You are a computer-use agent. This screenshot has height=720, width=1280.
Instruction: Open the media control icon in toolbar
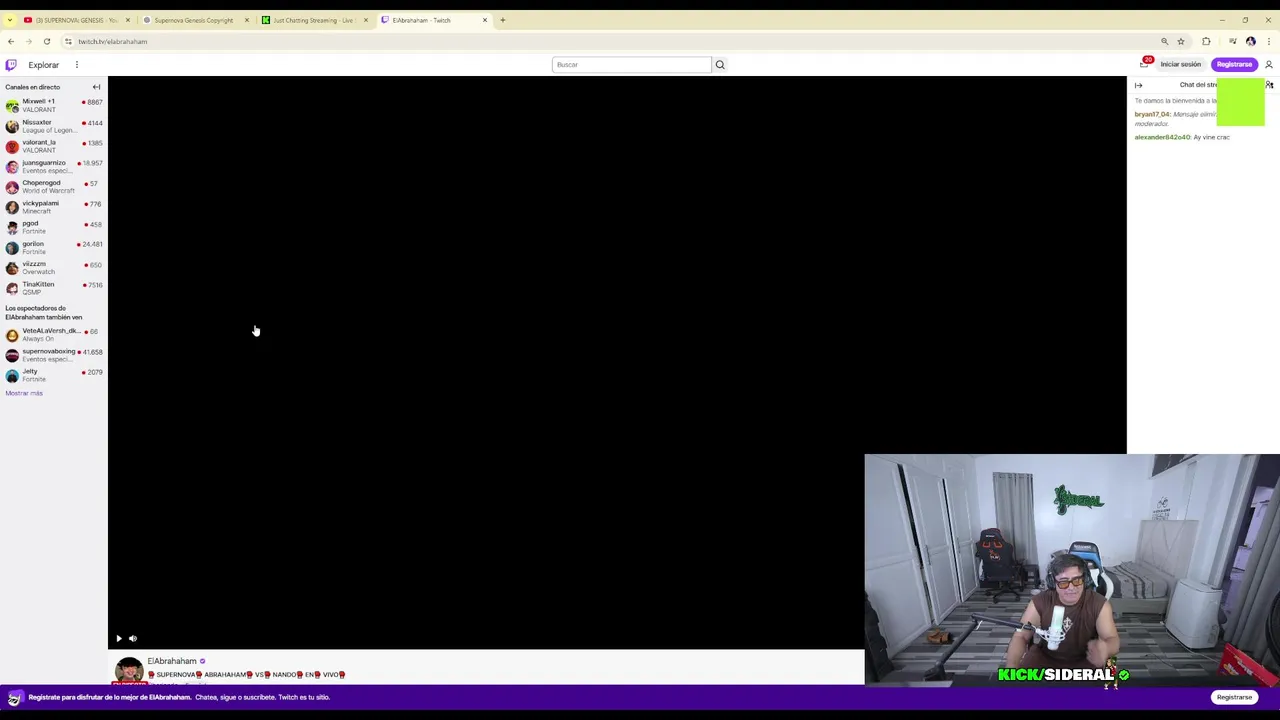[1233, 41]
